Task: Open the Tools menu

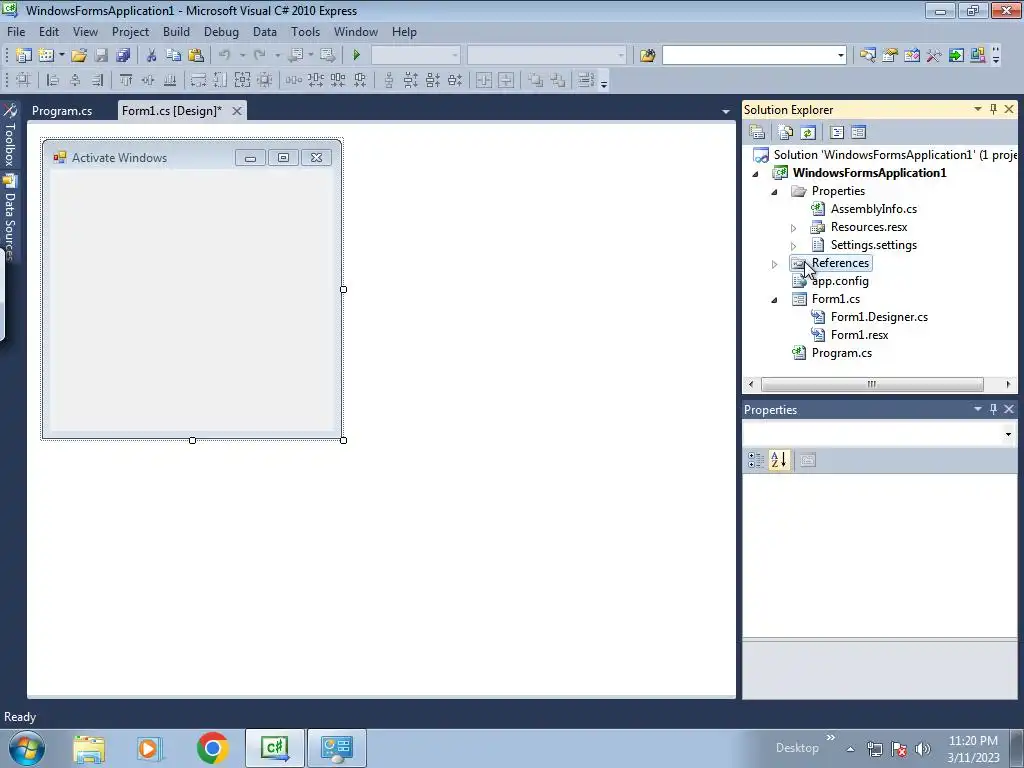Action: [x=306, y=31]
